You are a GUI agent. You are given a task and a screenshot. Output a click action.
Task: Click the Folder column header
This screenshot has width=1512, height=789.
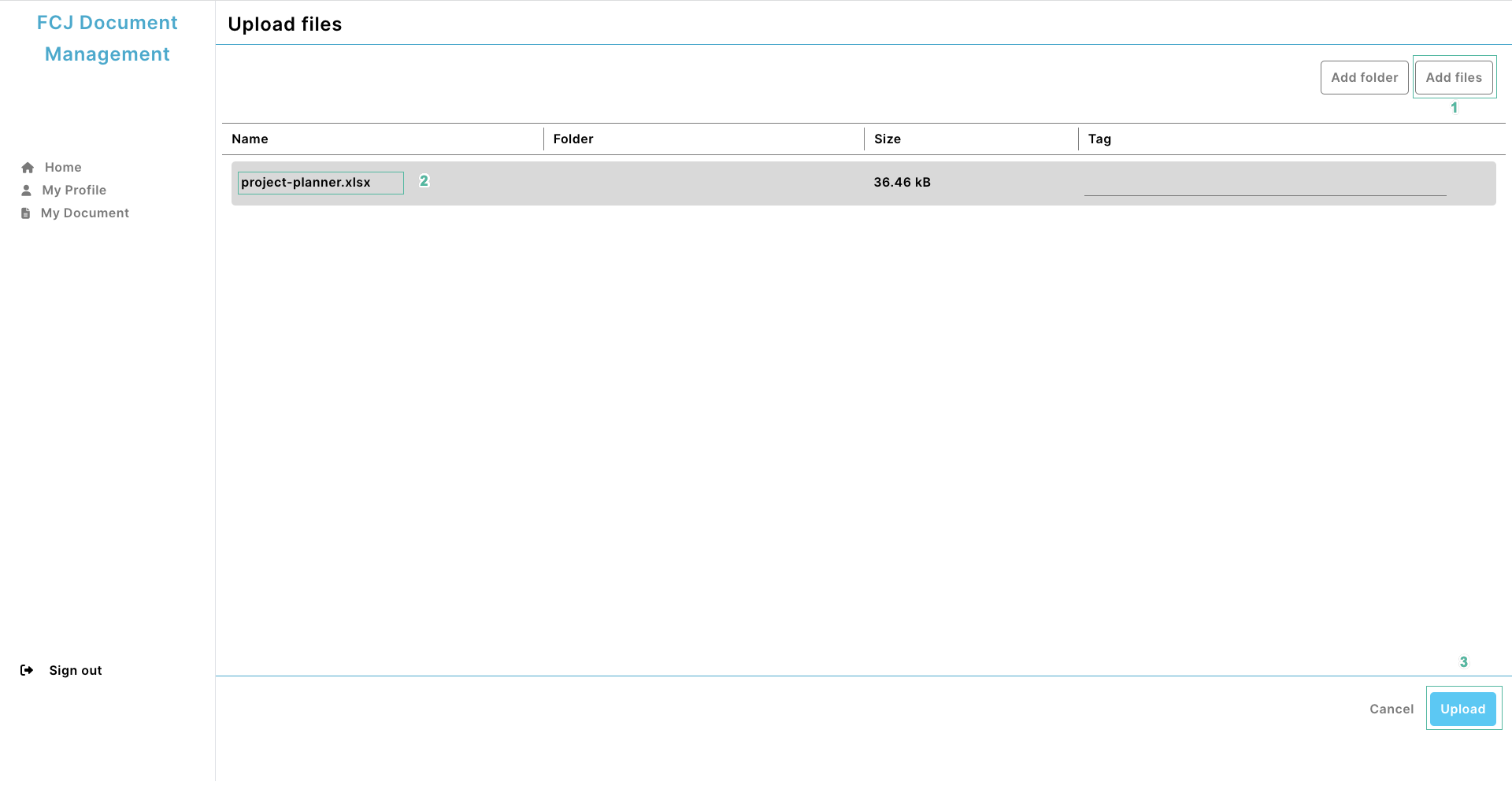click(x=573, y=139)
